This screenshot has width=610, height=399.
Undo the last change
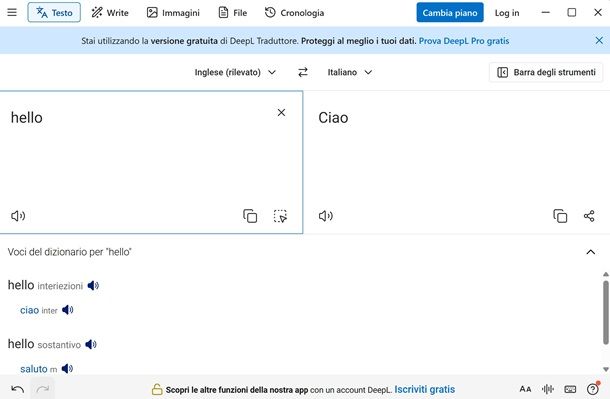[18, 389]
